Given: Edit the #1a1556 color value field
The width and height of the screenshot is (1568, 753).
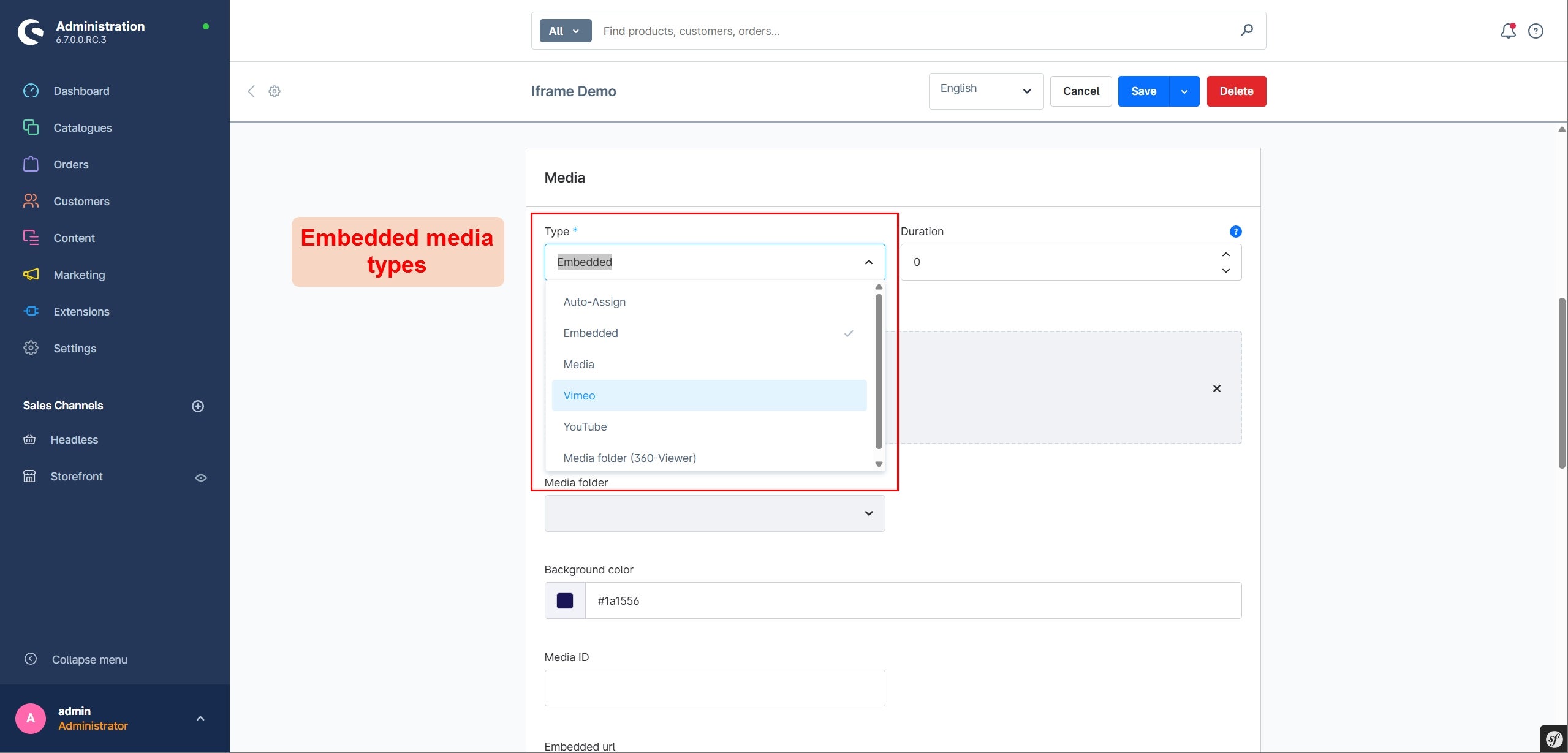Looking at the screenshot, I should pyautogui.click(x=913, y=600).
